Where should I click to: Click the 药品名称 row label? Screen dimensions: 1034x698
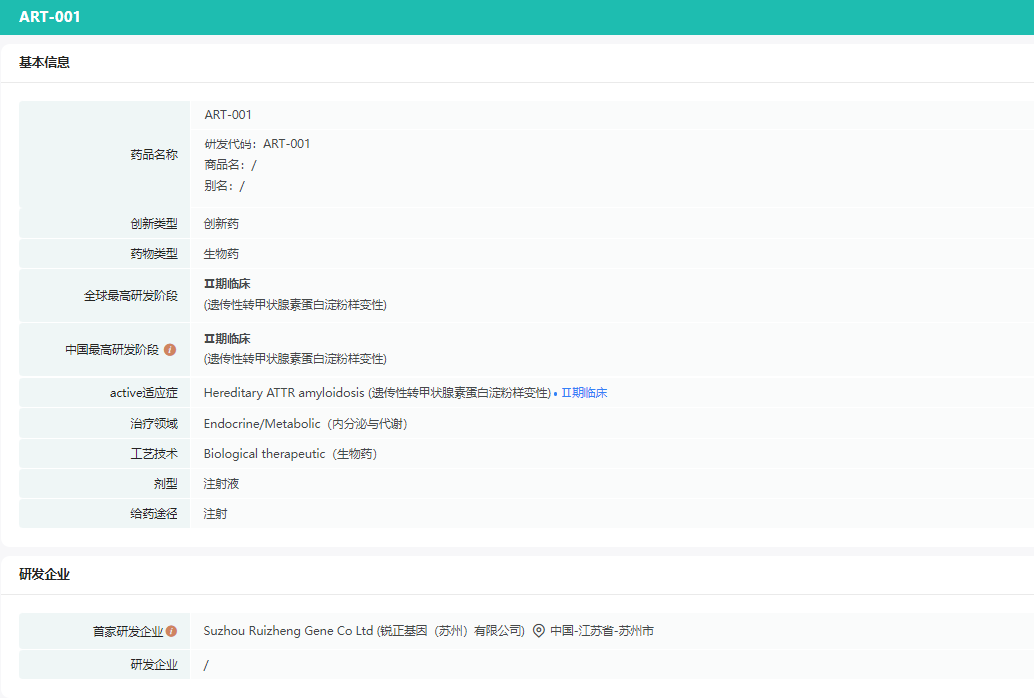(153, 155)
